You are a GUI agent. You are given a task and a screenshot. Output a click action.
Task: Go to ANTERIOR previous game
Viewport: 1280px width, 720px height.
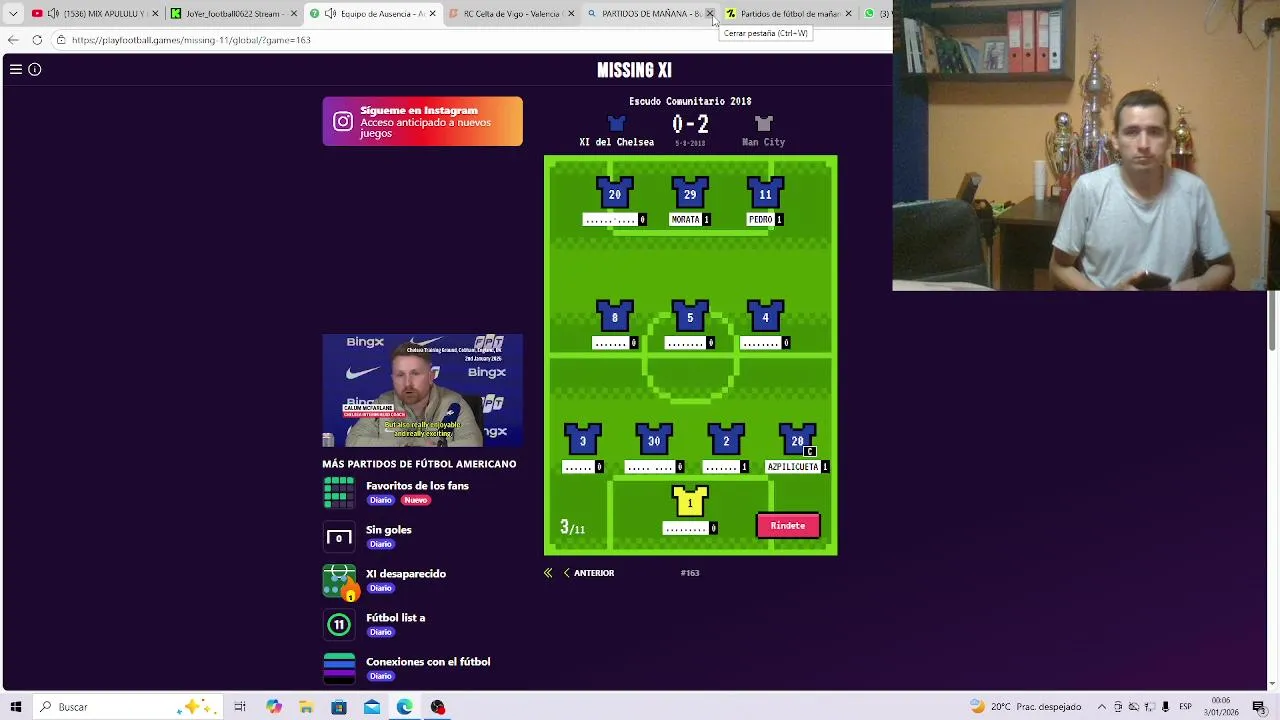pos(589,573)
